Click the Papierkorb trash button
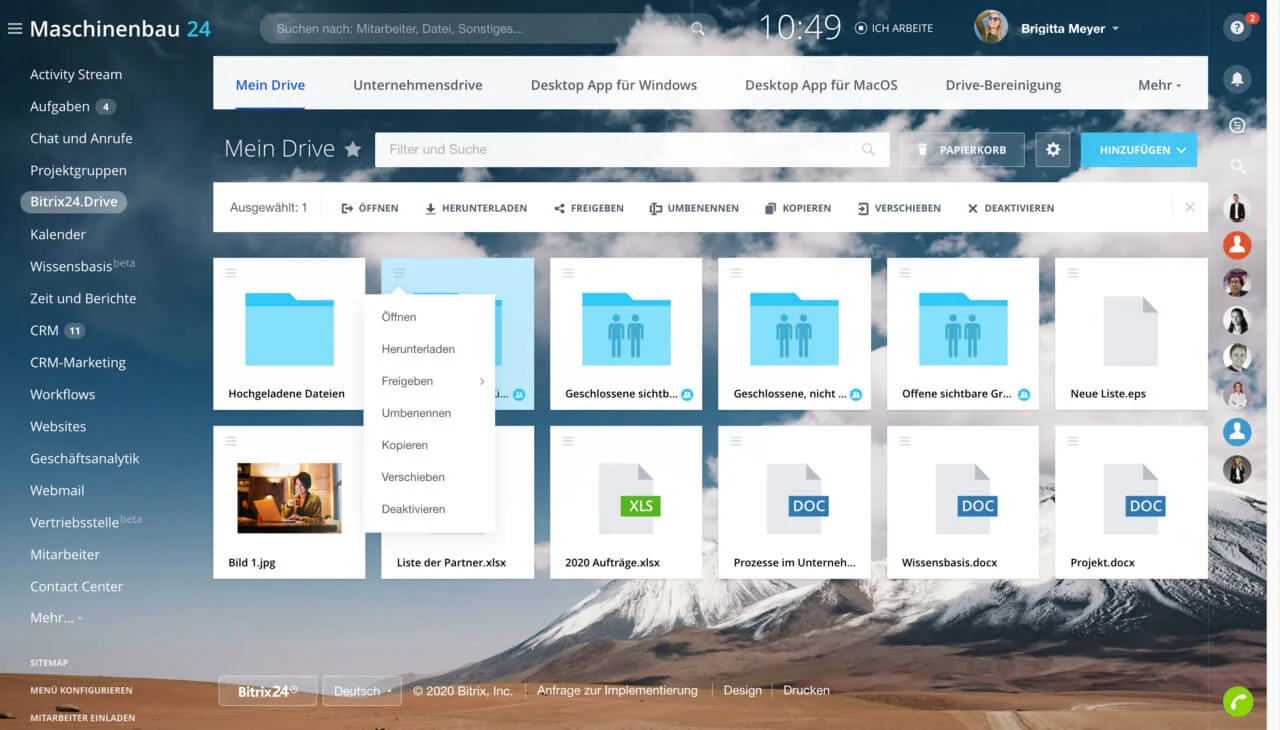 (962, 150)
